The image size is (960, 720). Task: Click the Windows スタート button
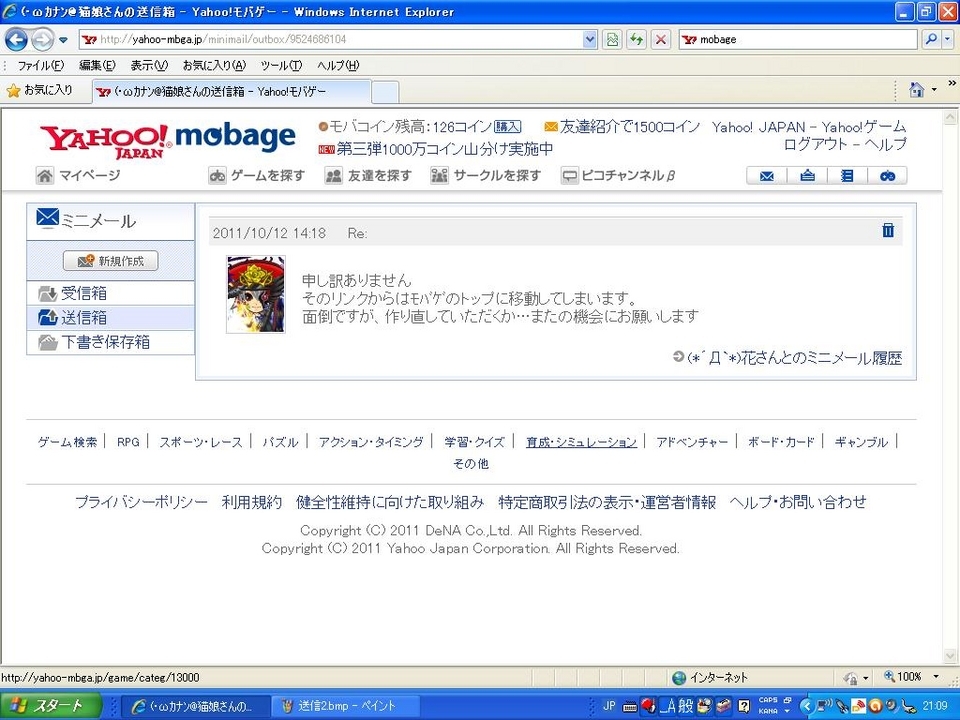click(x=51, y=705)
